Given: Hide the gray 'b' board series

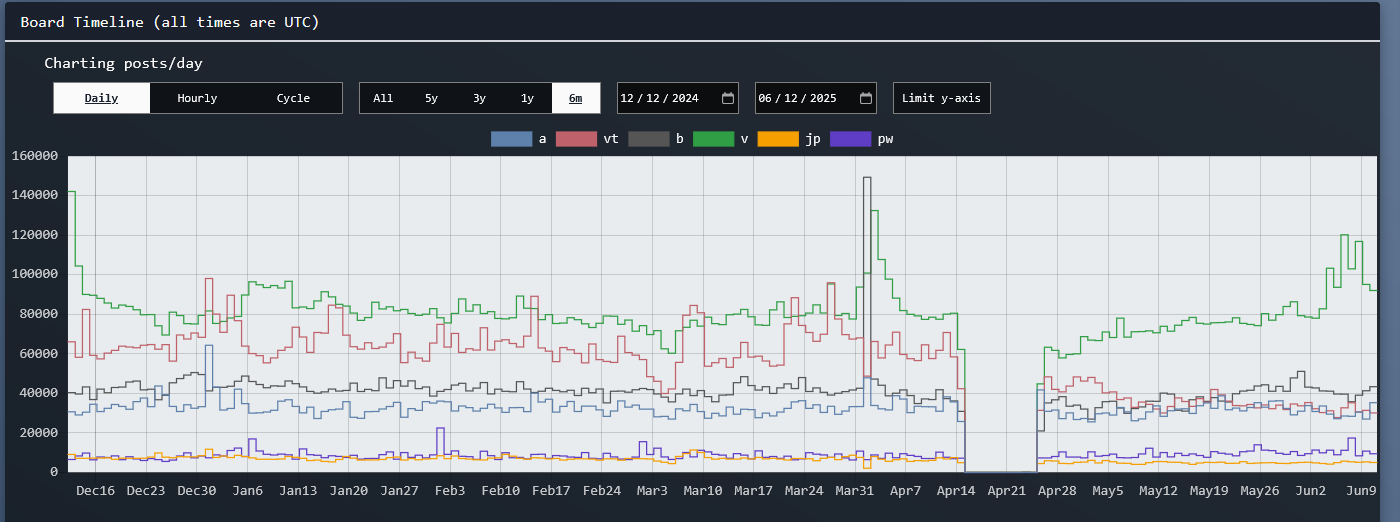Looking at the screenshot, I should (x=648, y=139).
